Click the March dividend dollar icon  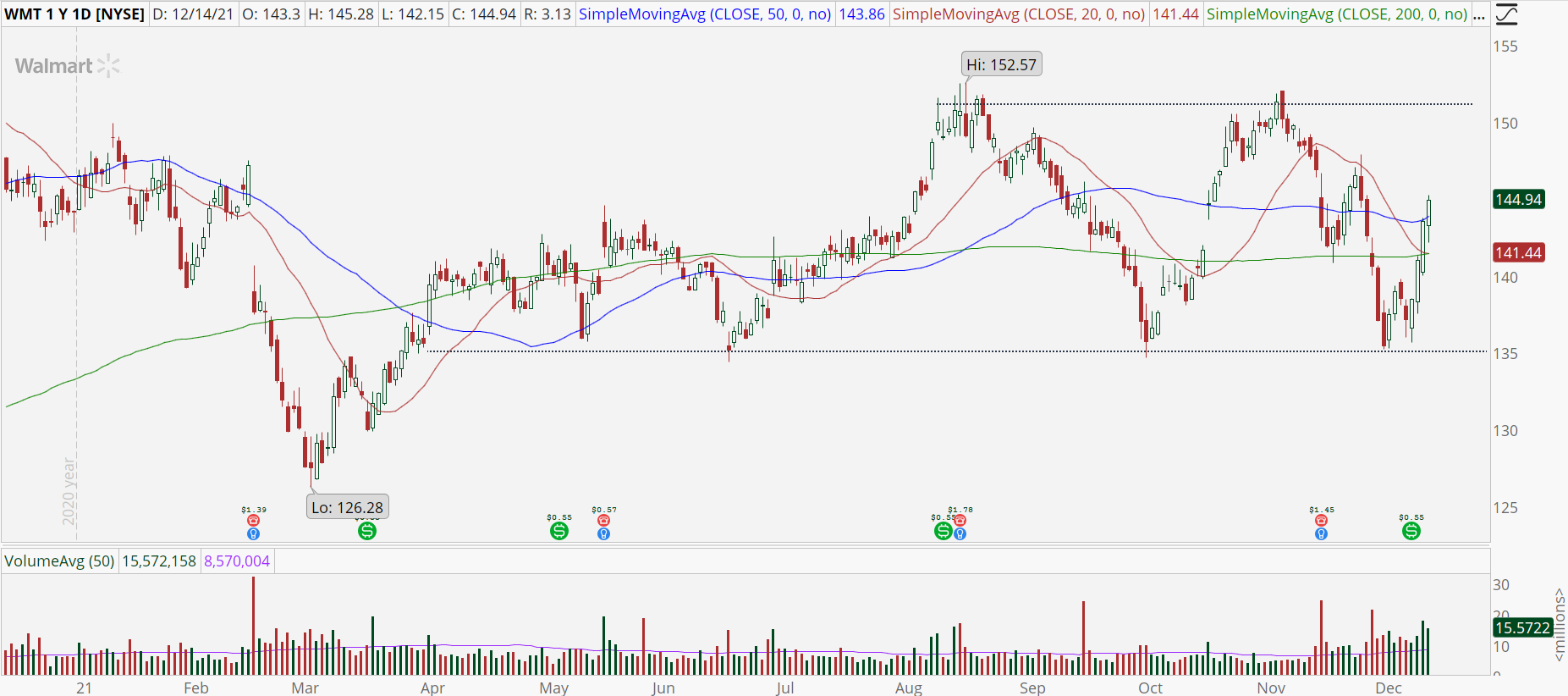point(366,531)
